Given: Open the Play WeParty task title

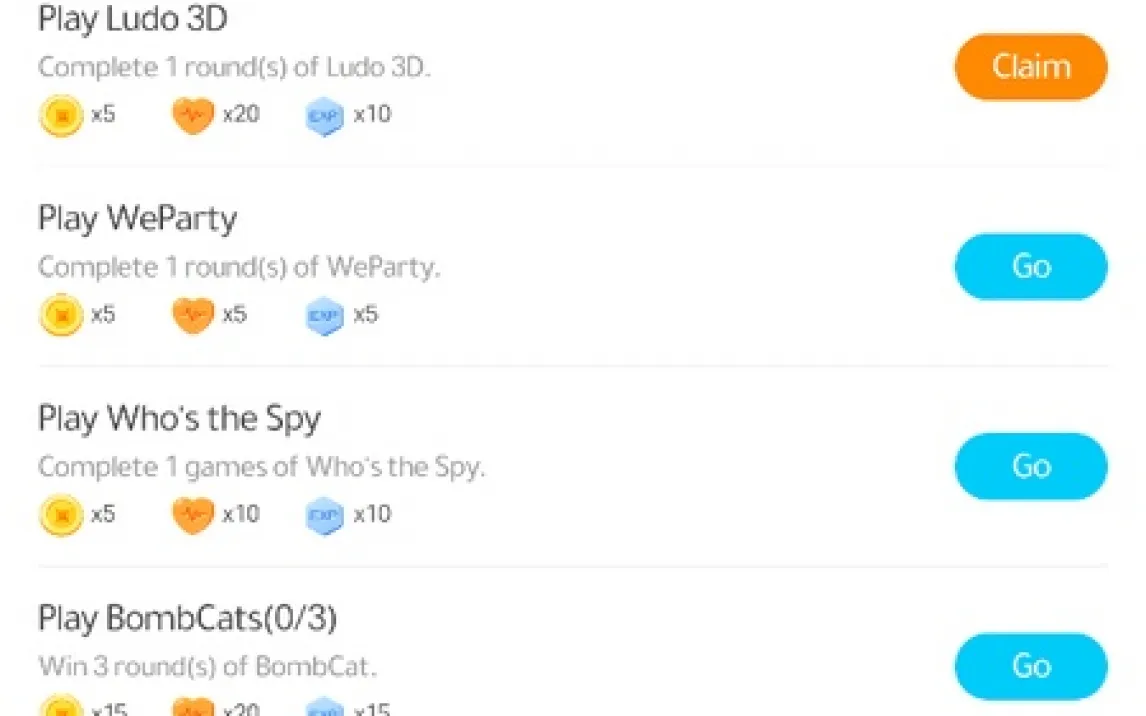Looking at the screenshot, I should (137, 218).
